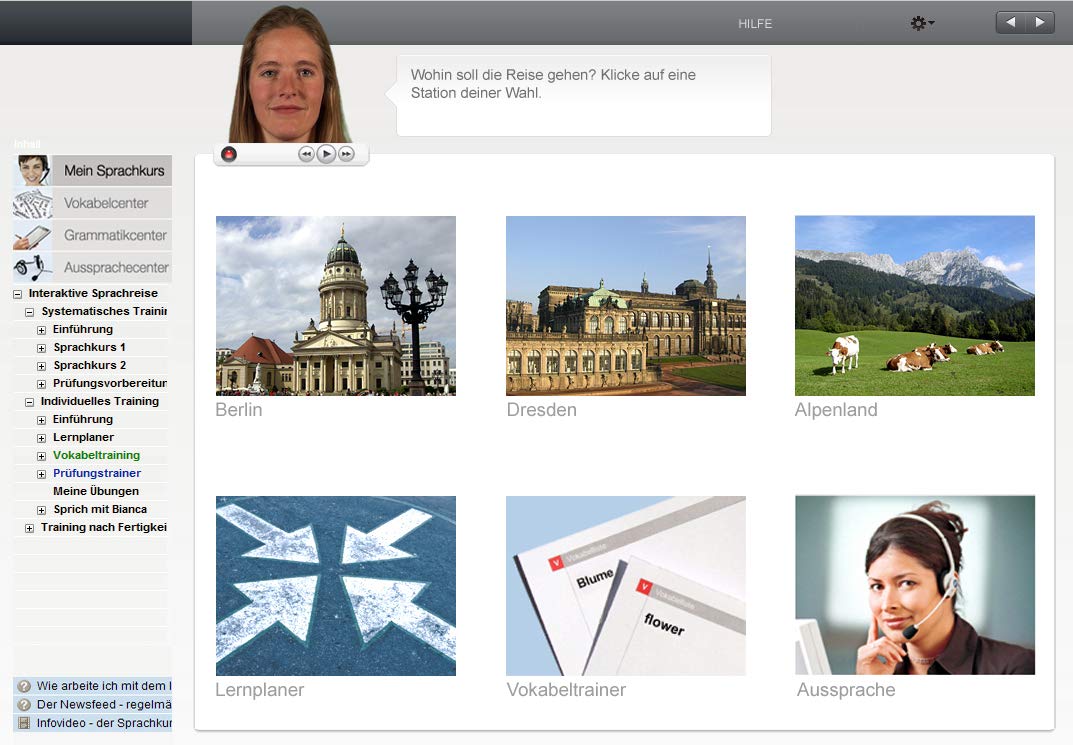Click the Dresden caption link

pos(541,410)
